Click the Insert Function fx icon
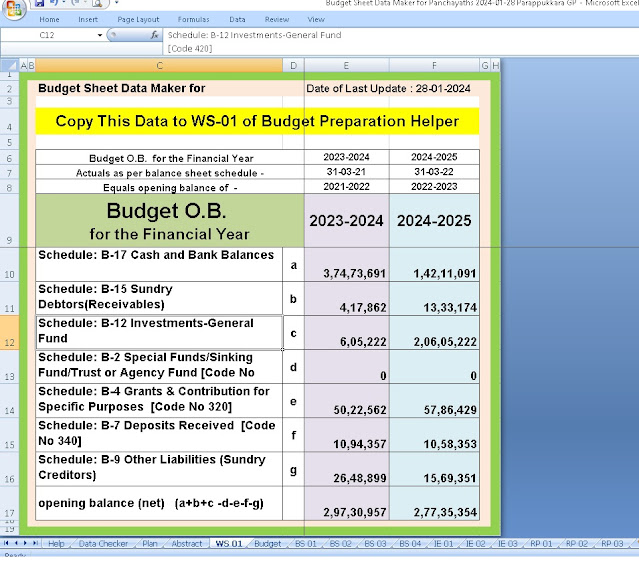This screenshot has height=566, width=639. 154,35
